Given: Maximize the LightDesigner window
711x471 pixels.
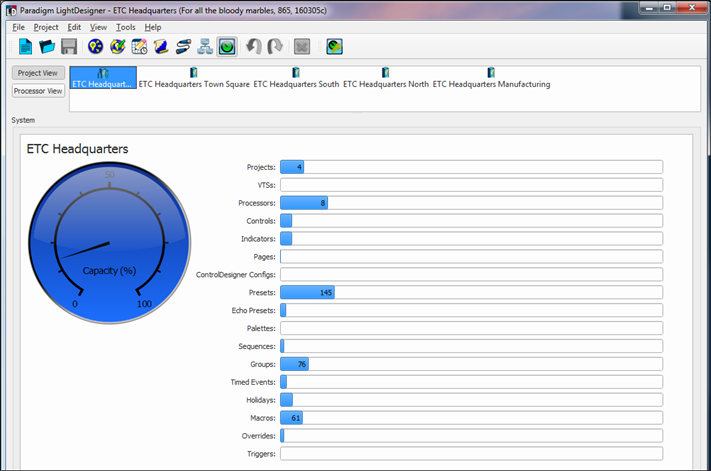Looking at the screenshot, I should point(667,8).
